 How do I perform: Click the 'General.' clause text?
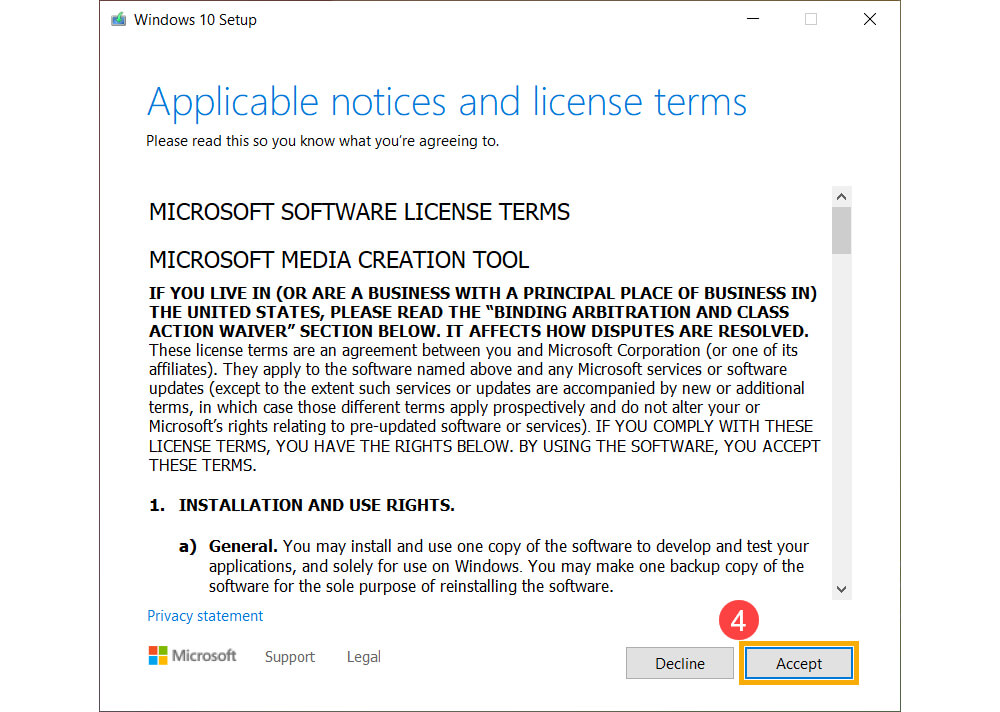tap(243, 546)
